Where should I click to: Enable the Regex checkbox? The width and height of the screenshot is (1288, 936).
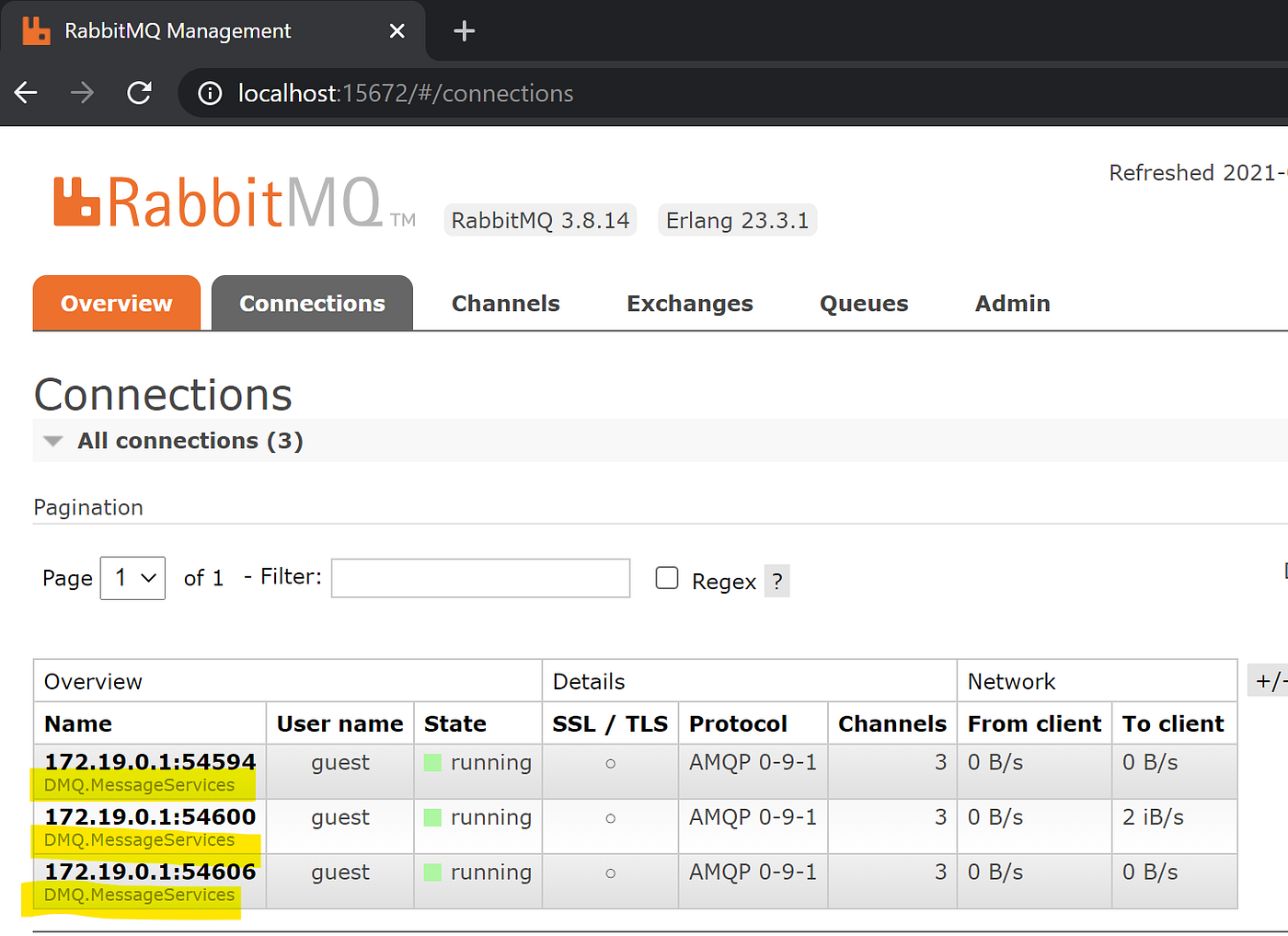click(666, 578)
